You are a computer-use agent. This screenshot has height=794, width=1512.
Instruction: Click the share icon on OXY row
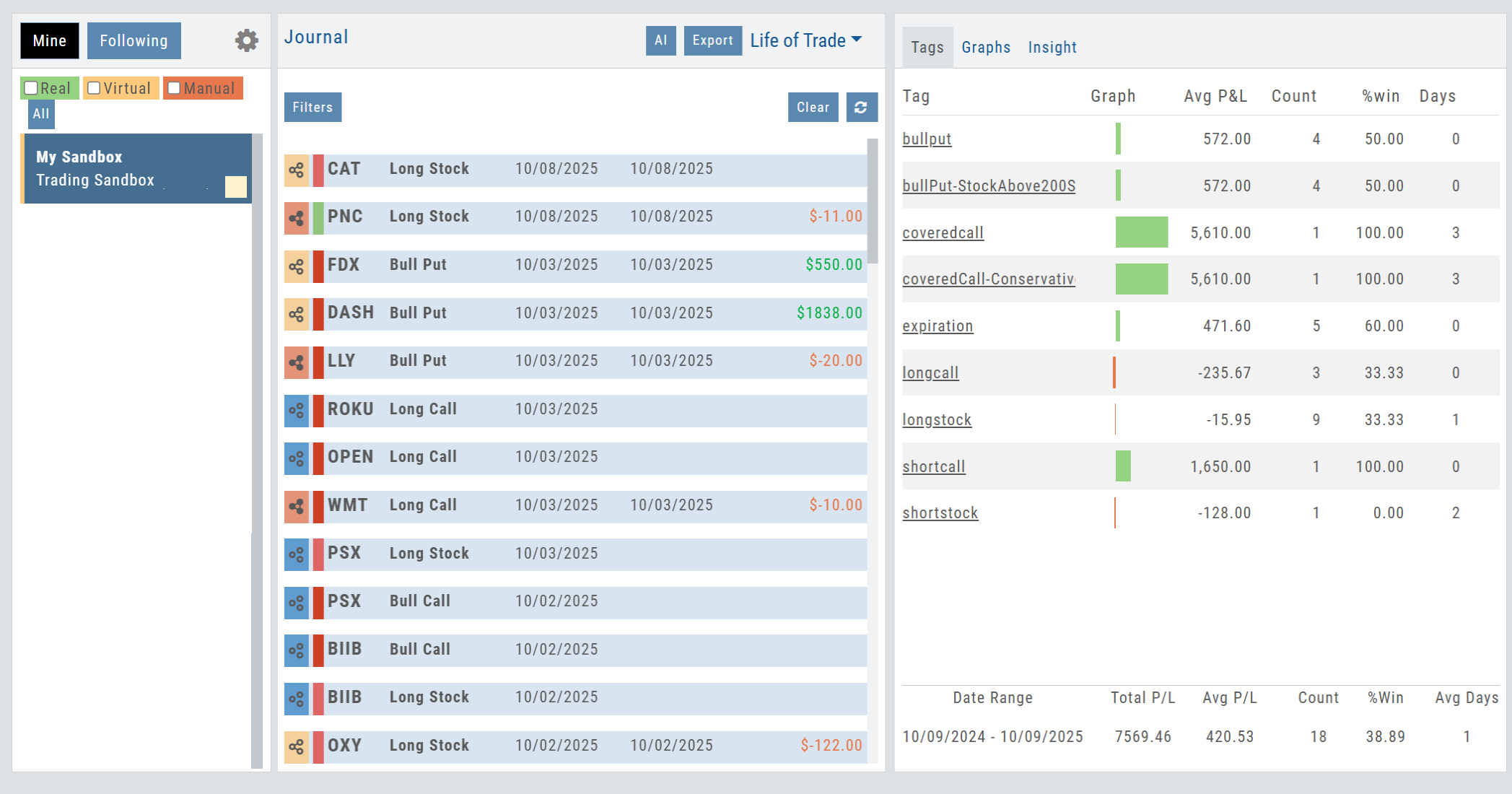296,747
